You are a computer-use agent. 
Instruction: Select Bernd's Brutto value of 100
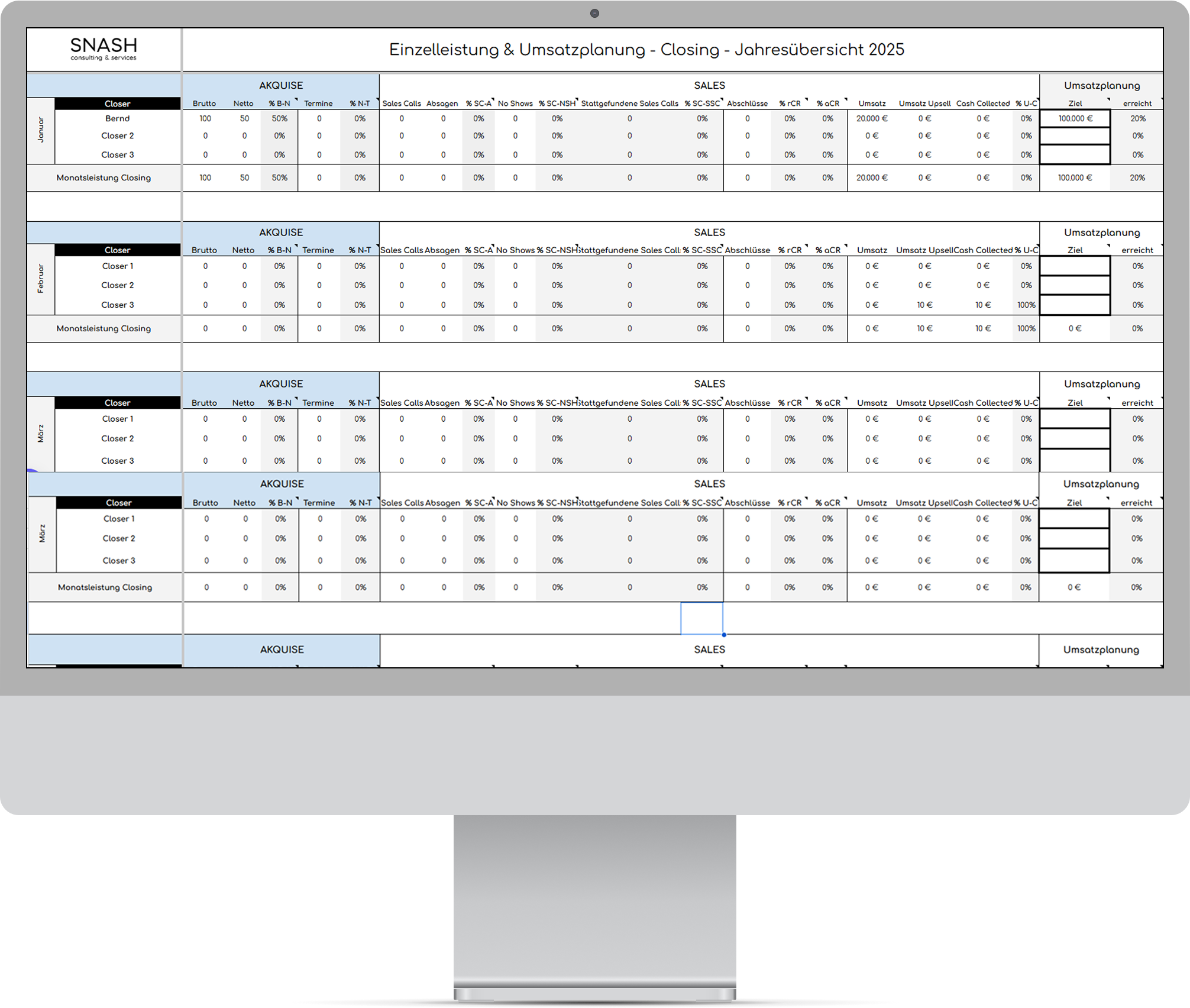(205, 118)
